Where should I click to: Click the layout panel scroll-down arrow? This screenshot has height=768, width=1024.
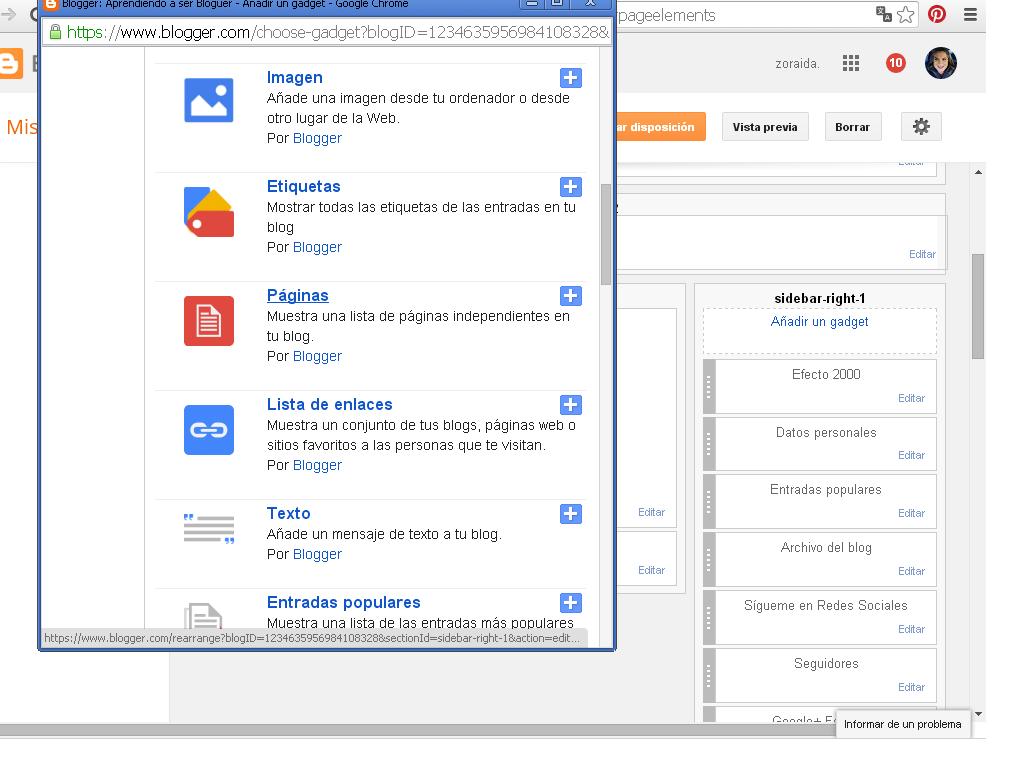(978, 714)
